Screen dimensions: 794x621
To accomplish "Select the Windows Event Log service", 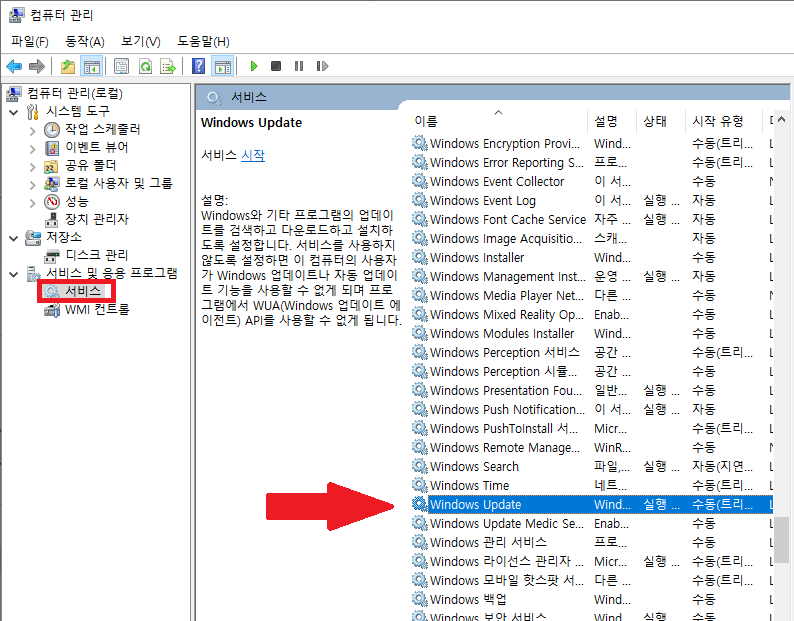I will [x=591, y=201].
